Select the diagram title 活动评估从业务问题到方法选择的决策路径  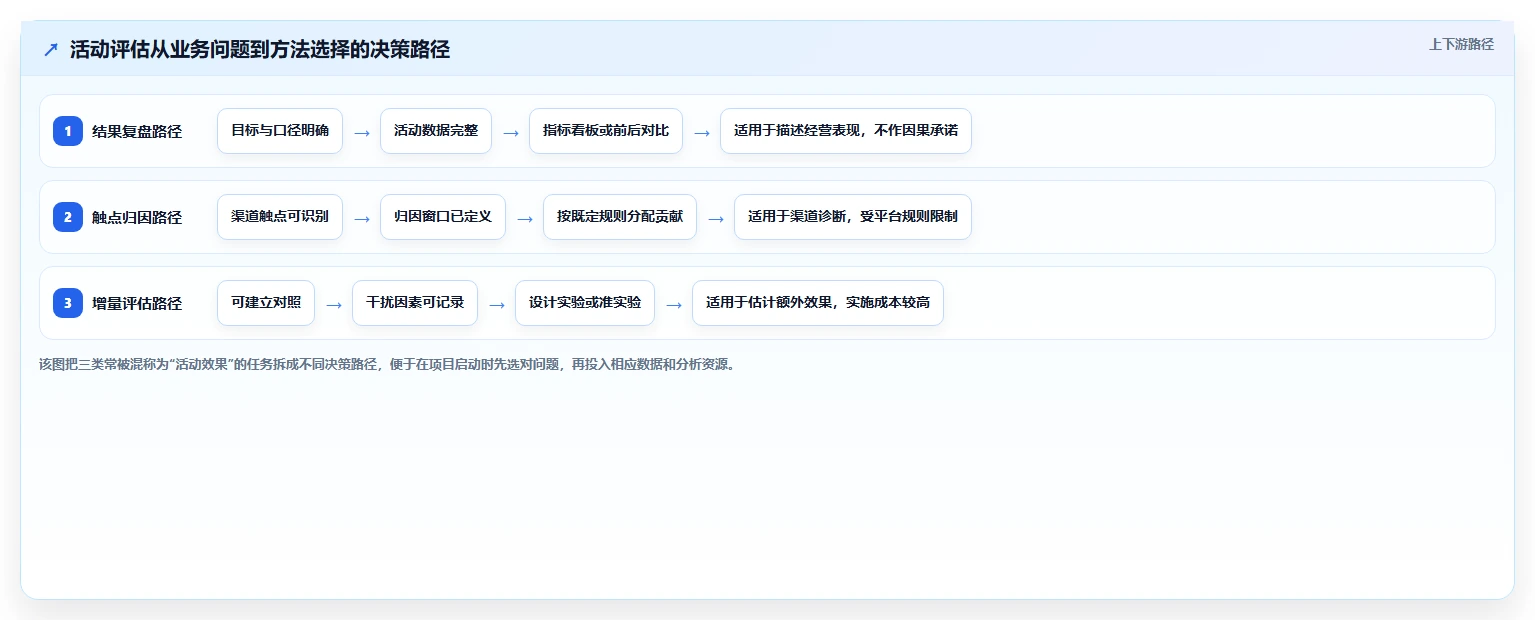(260, 50)
